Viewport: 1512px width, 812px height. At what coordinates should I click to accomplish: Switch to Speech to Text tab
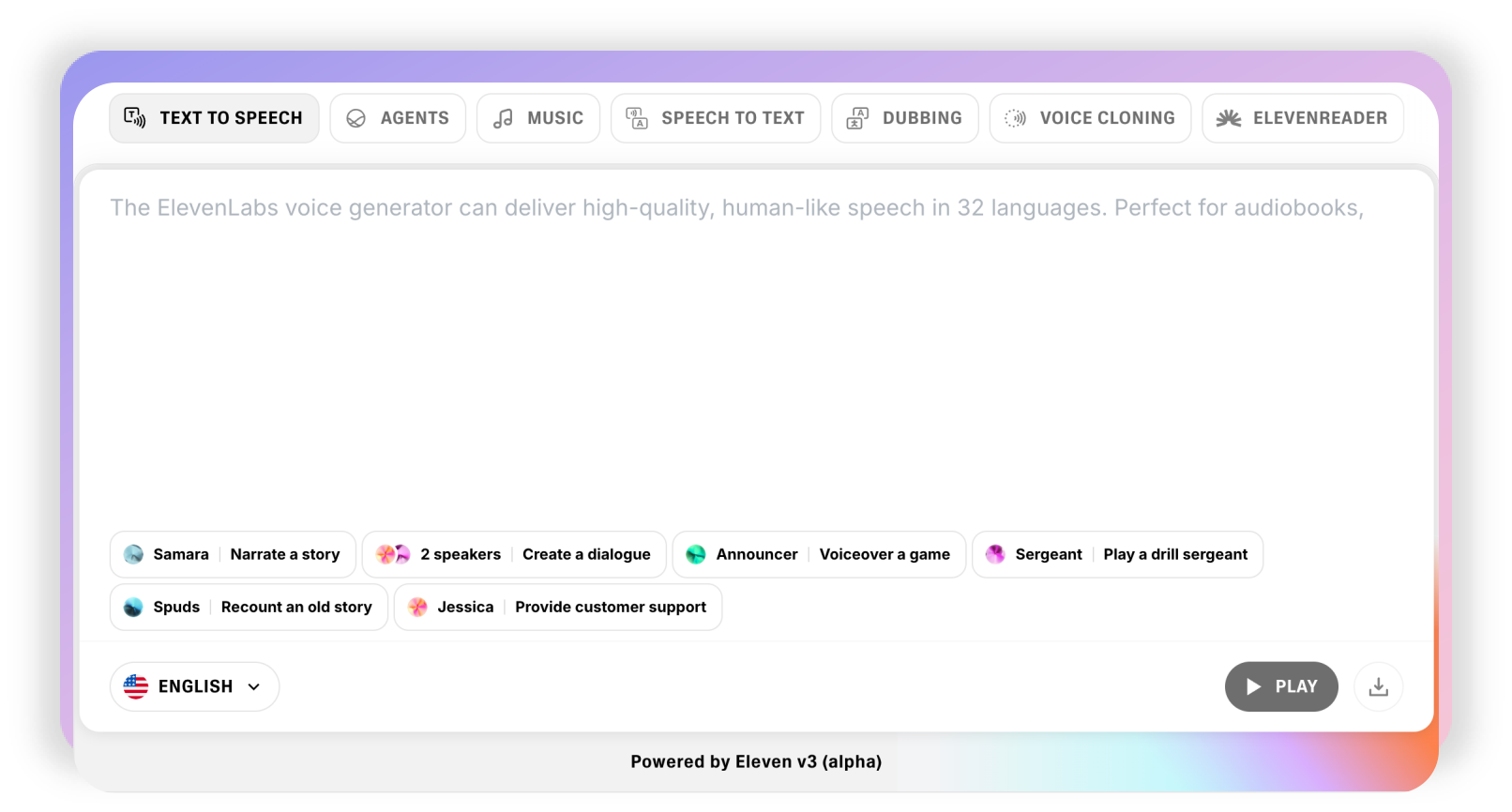point(716,118)
